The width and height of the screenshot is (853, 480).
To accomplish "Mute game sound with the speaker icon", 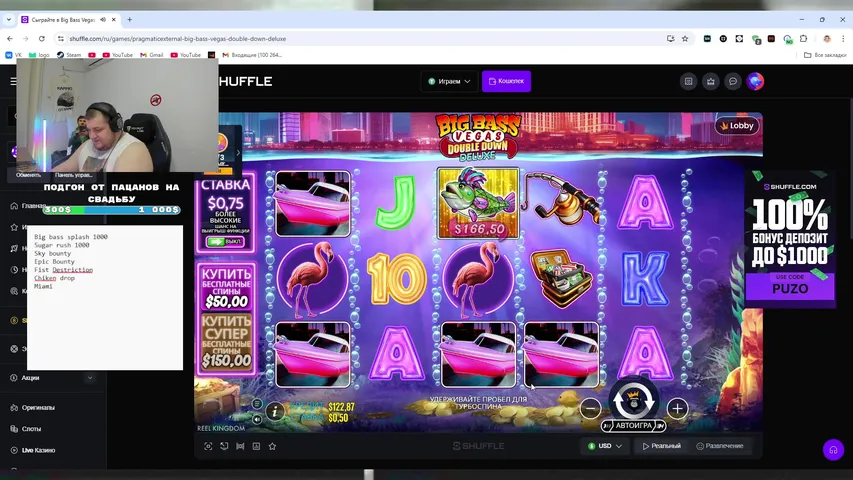I will (257, 419).
